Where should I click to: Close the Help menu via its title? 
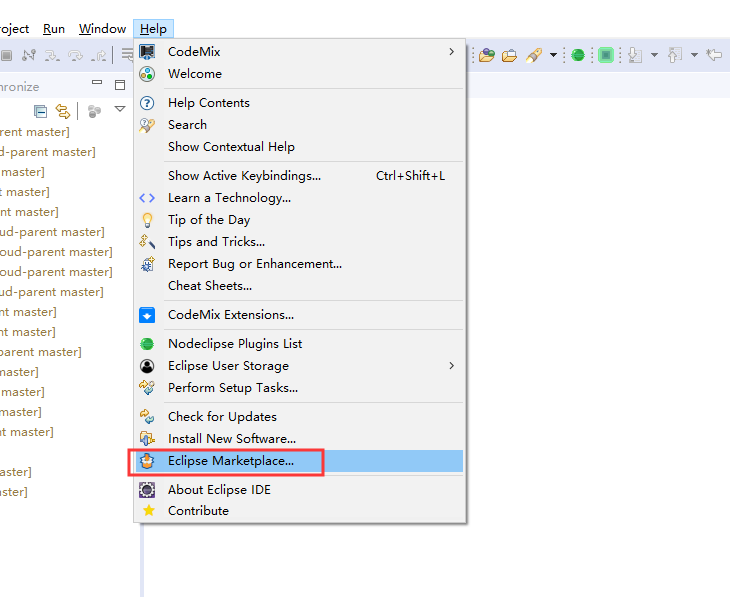pyautogui.click(x=153, y=29)
